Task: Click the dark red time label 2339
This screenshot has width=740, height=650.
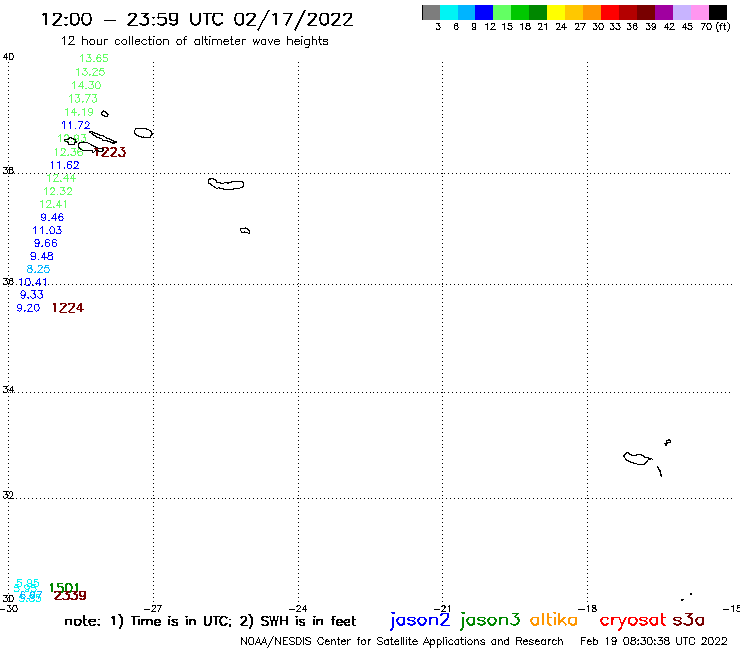Action: (70, 596)
